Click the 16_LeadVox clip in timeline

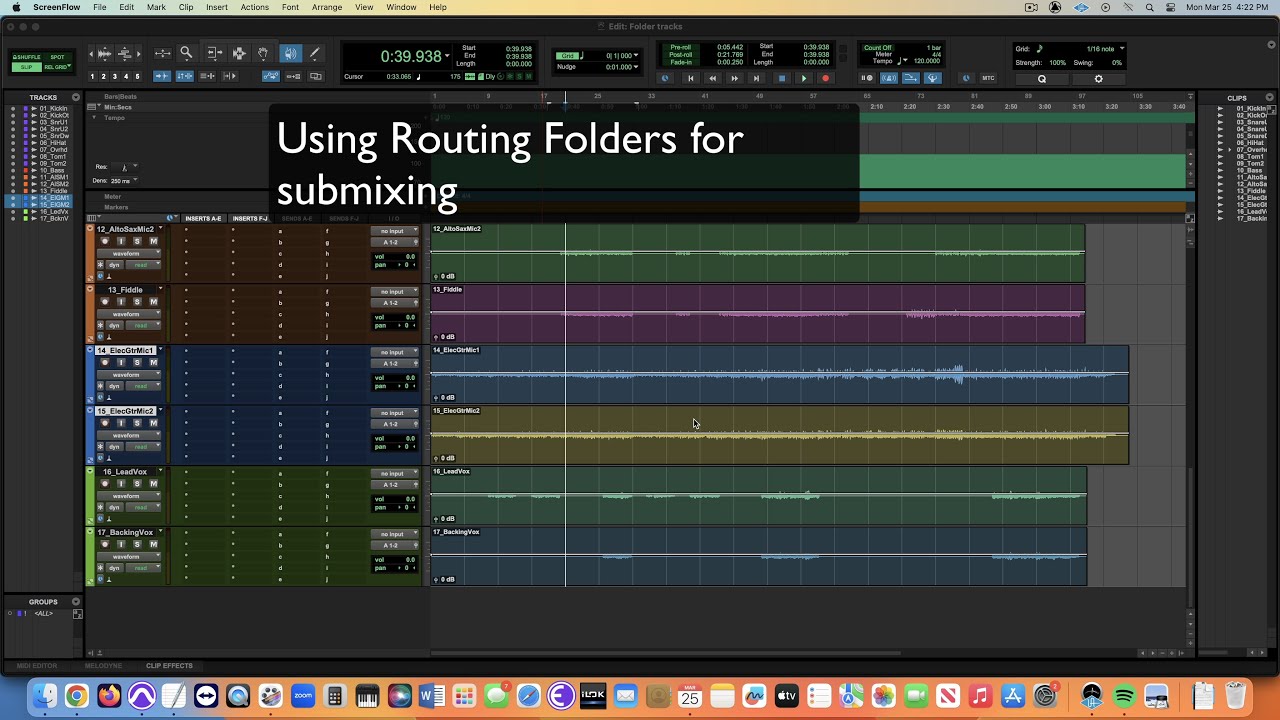pos(758,495)
